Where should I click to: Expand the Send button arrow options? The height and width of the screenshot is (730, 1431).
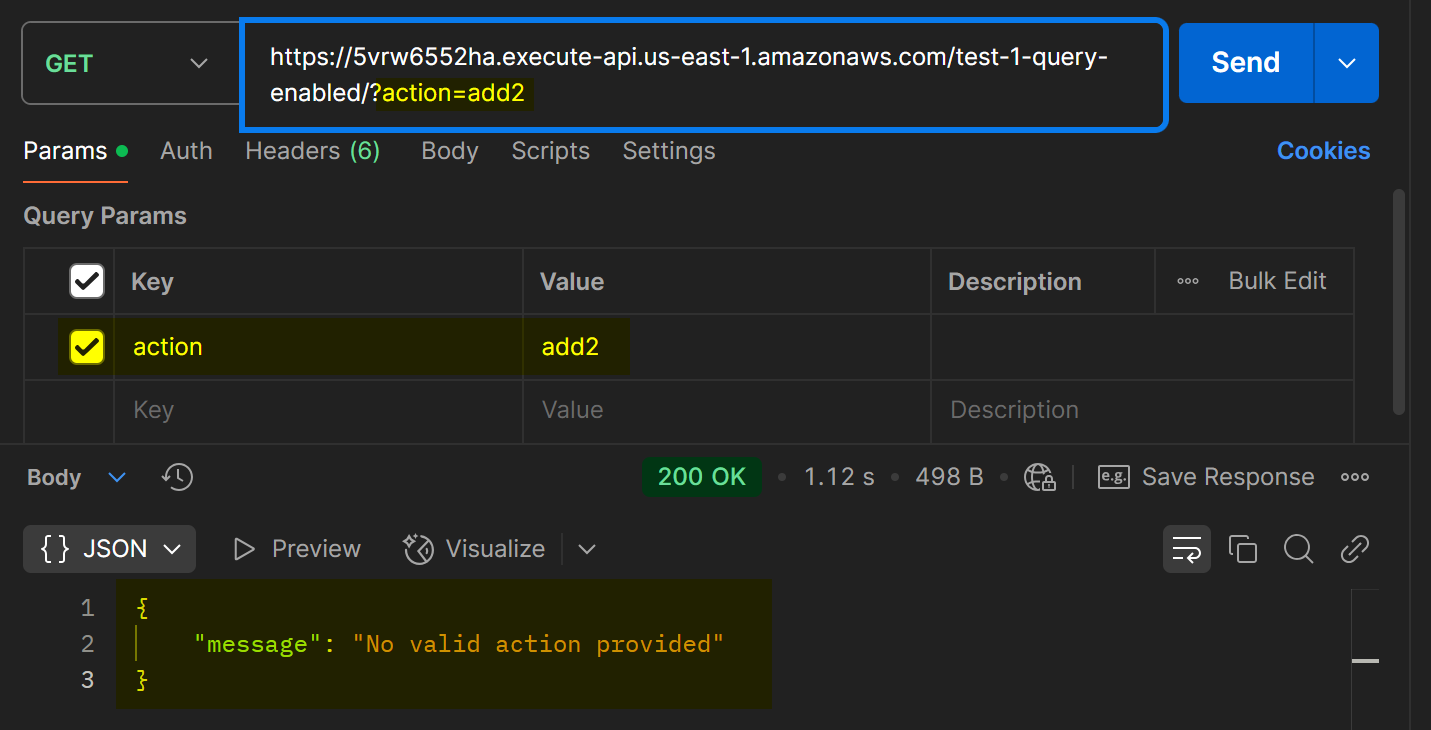[1346, 63]
